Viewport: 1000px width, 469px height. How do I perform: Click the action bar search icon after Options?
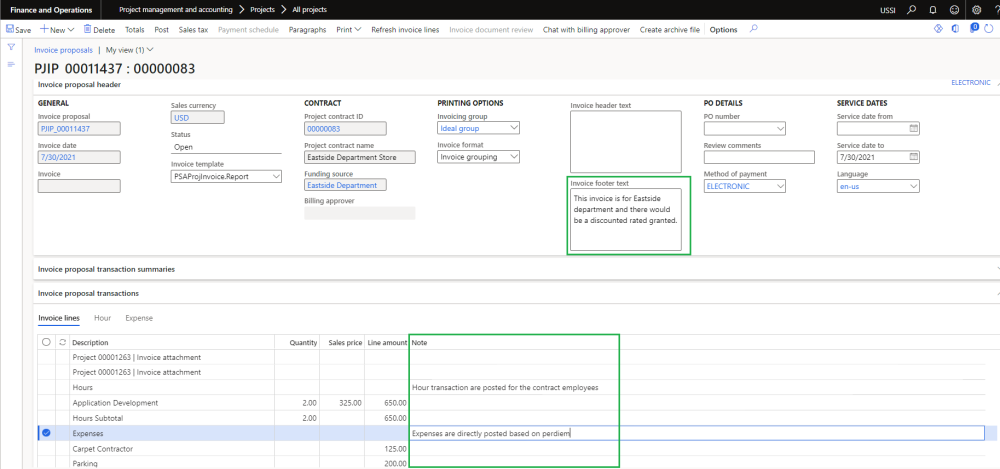coord(753,30)
